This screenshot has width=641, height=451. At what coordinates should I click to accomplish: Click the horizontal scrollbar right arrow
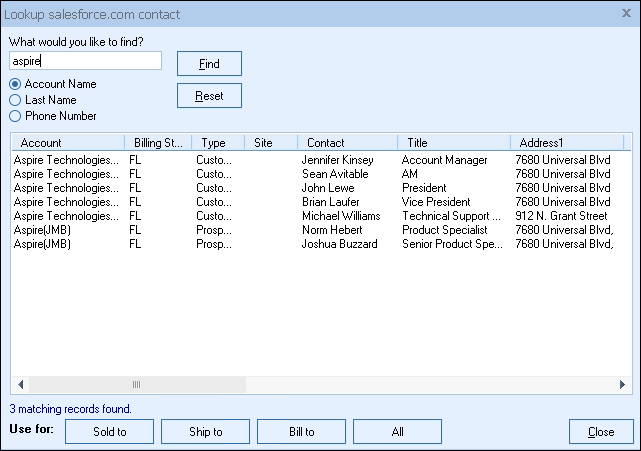622,384
